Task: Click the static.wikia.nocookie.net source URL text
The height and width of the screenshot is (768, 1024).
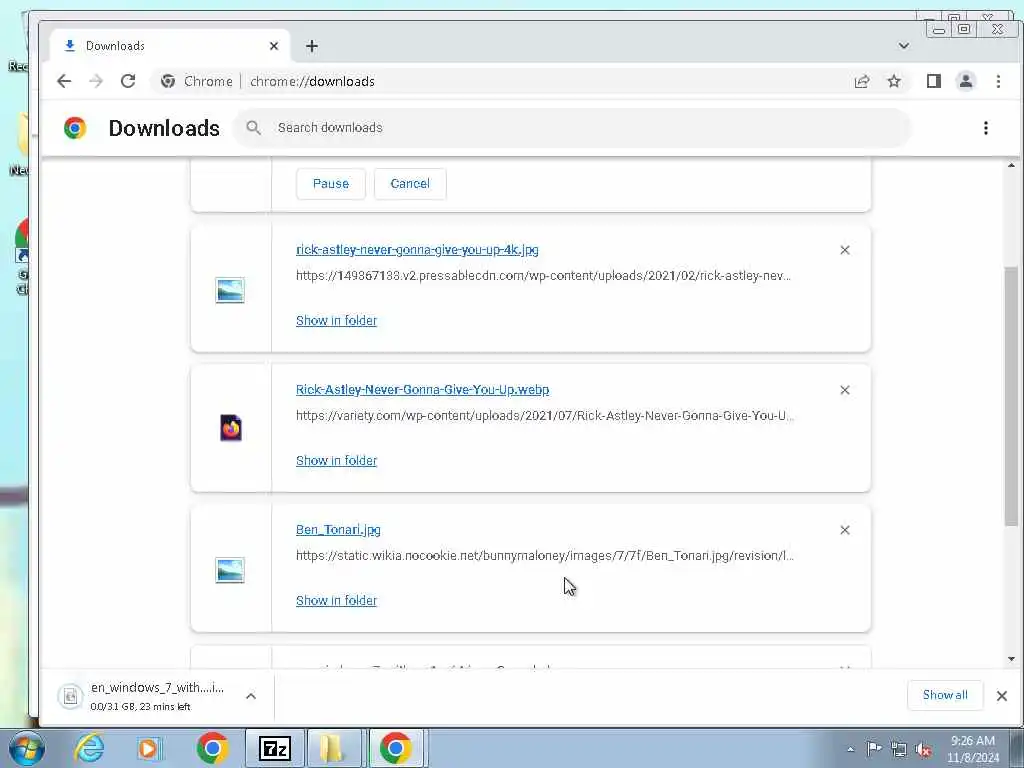Action: (545, 556)
